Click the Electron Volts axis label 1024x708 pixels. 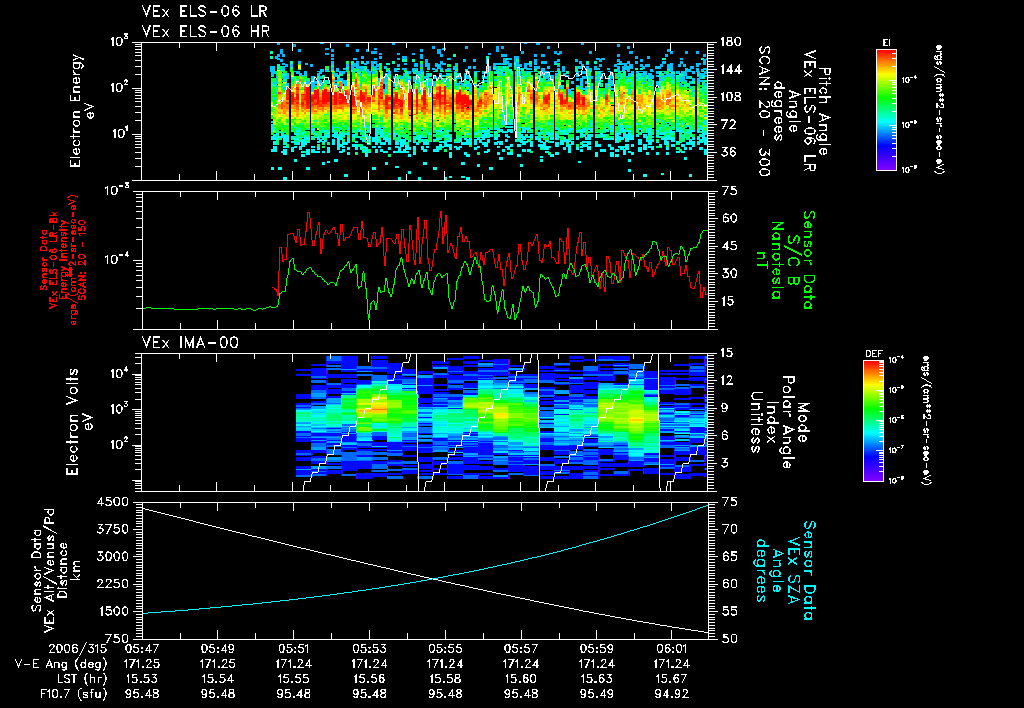(x=78, y=422)
